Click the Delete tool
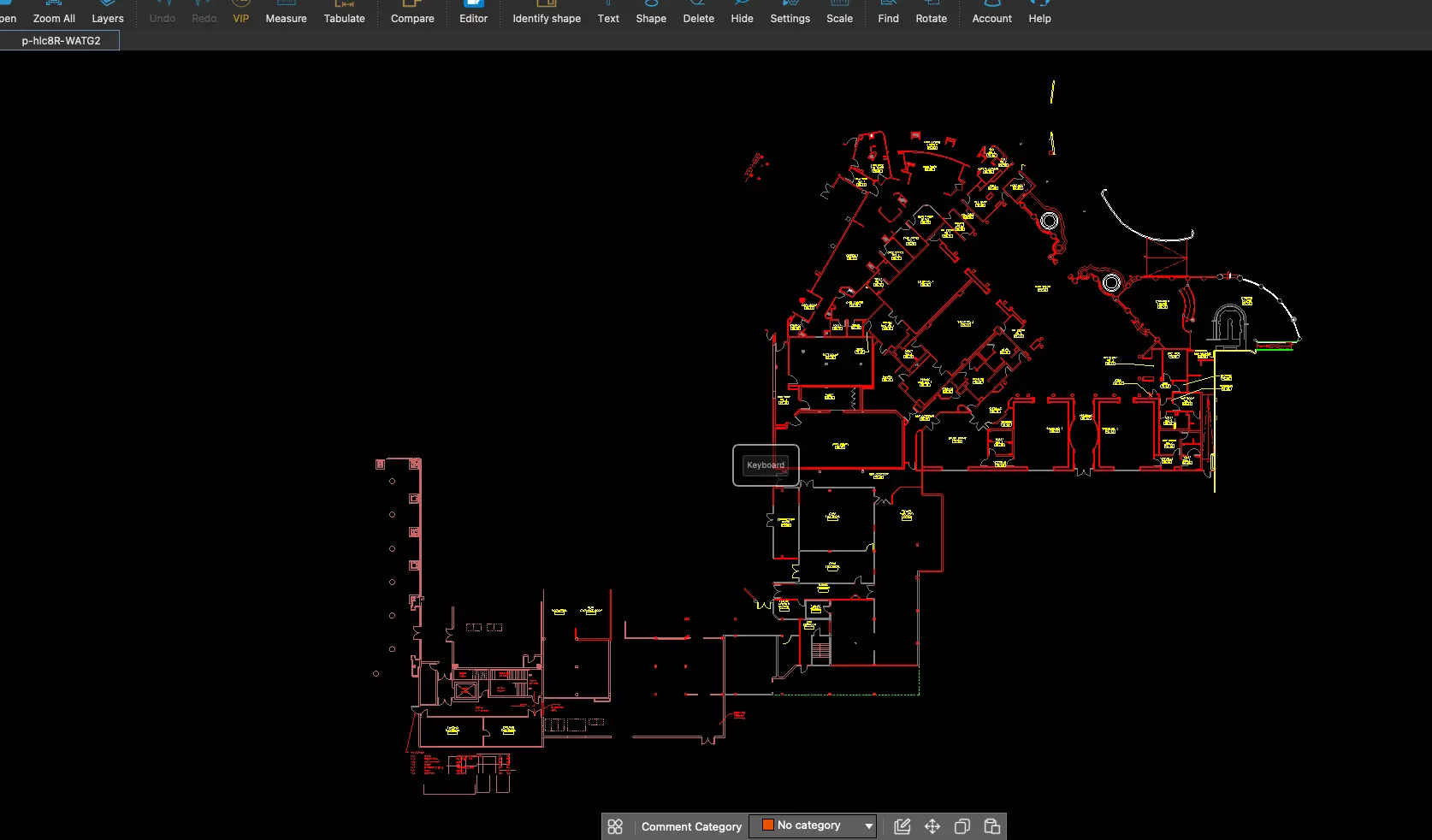The width and height of the screenshot is (1432, 840). coord(698,13)
